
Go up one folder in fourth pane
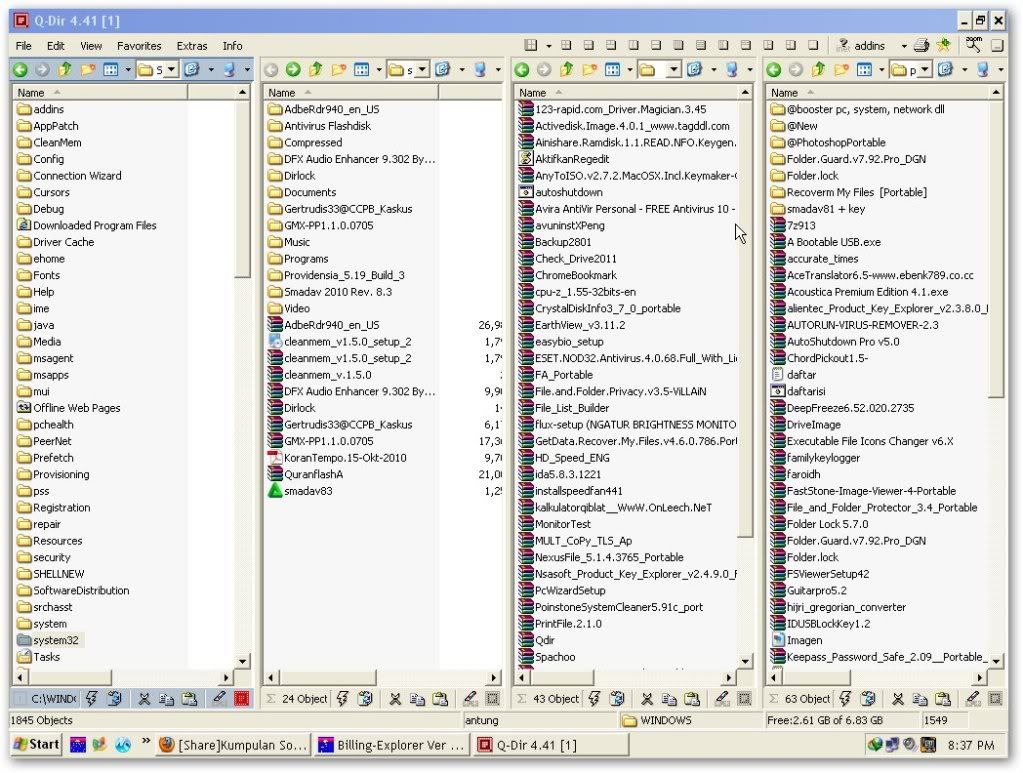click(818, 69)
